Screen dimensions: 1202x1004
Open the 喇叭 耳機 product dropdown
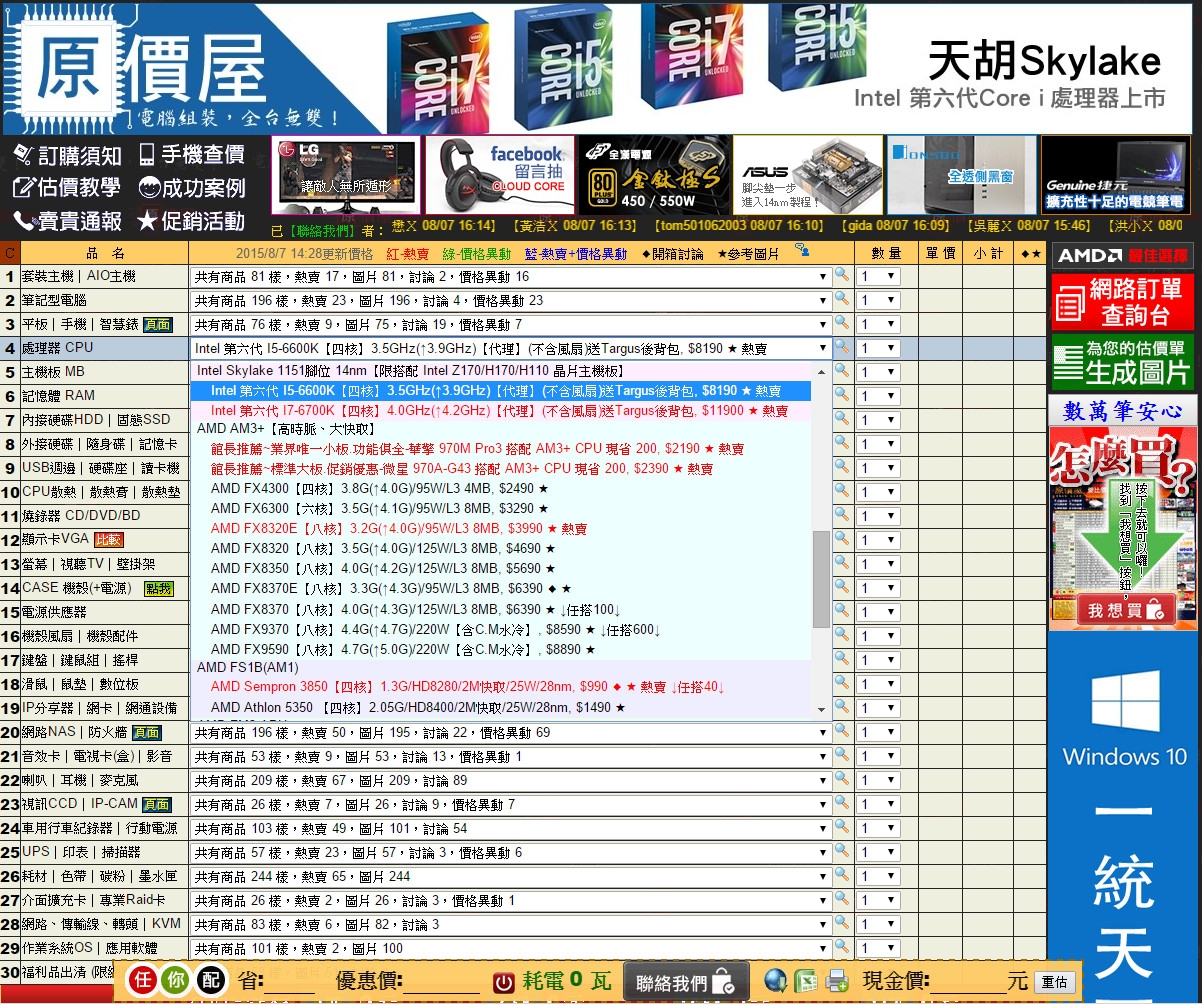510,780
